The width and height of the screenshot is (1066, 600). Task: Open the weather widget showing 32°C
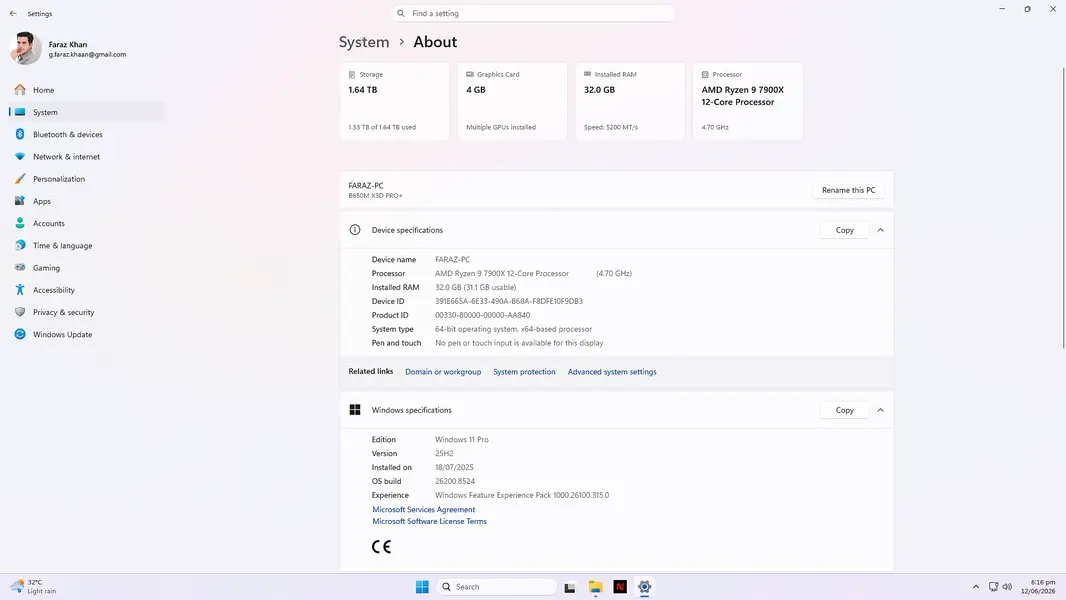33,587
